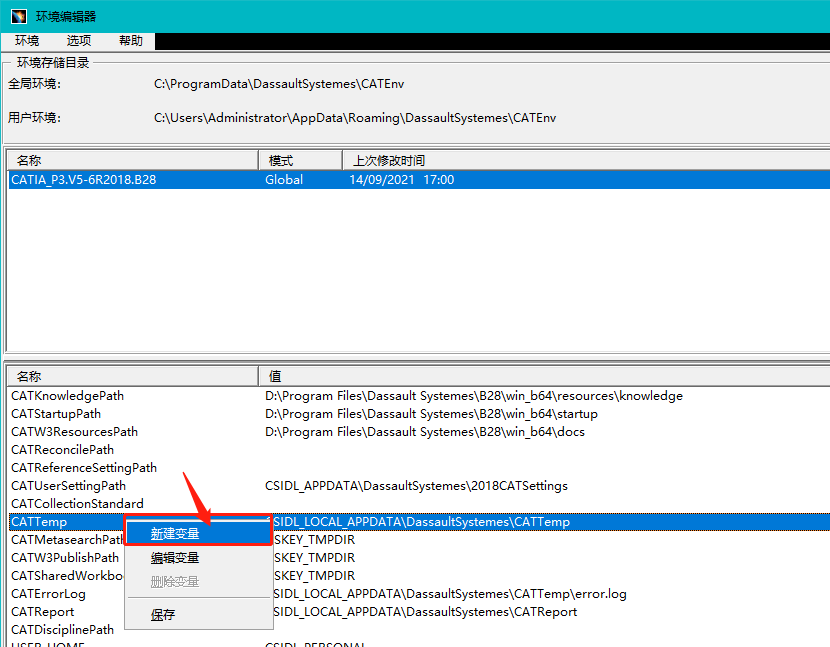
Task: Click the 2018CATSettings value
Action: click(417, 486)
